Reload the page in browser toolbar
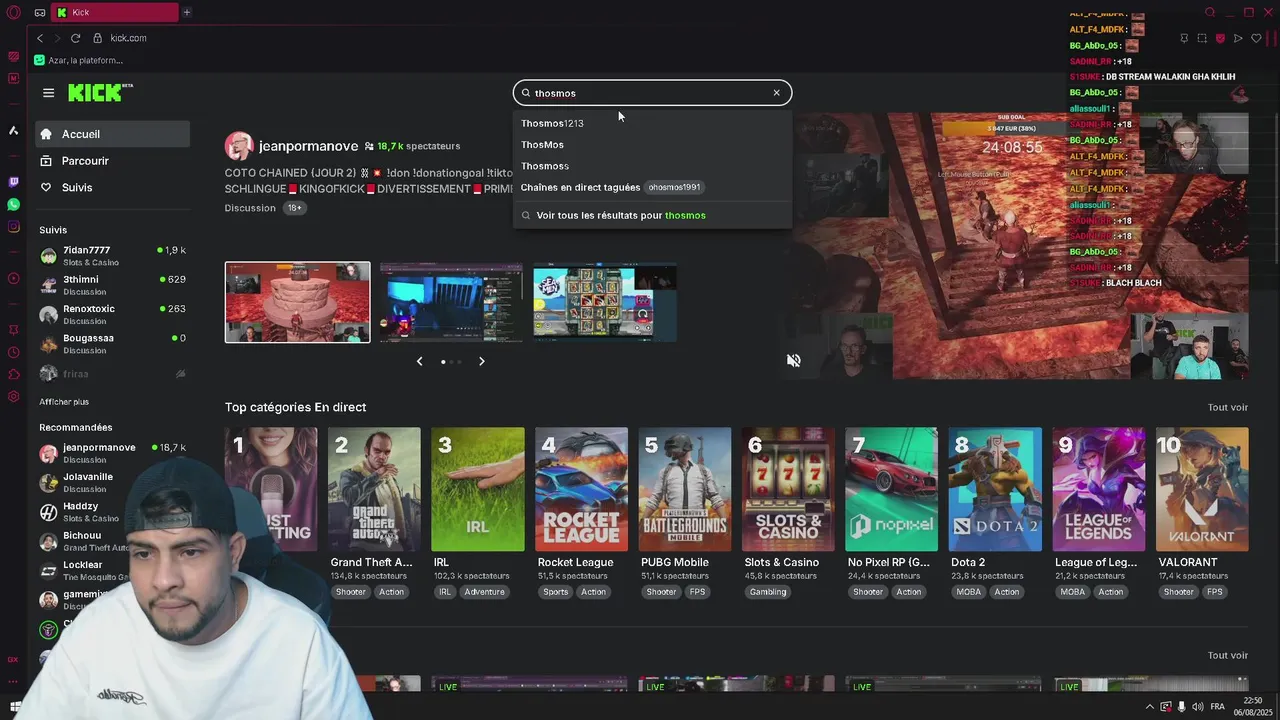 (75, 38)
